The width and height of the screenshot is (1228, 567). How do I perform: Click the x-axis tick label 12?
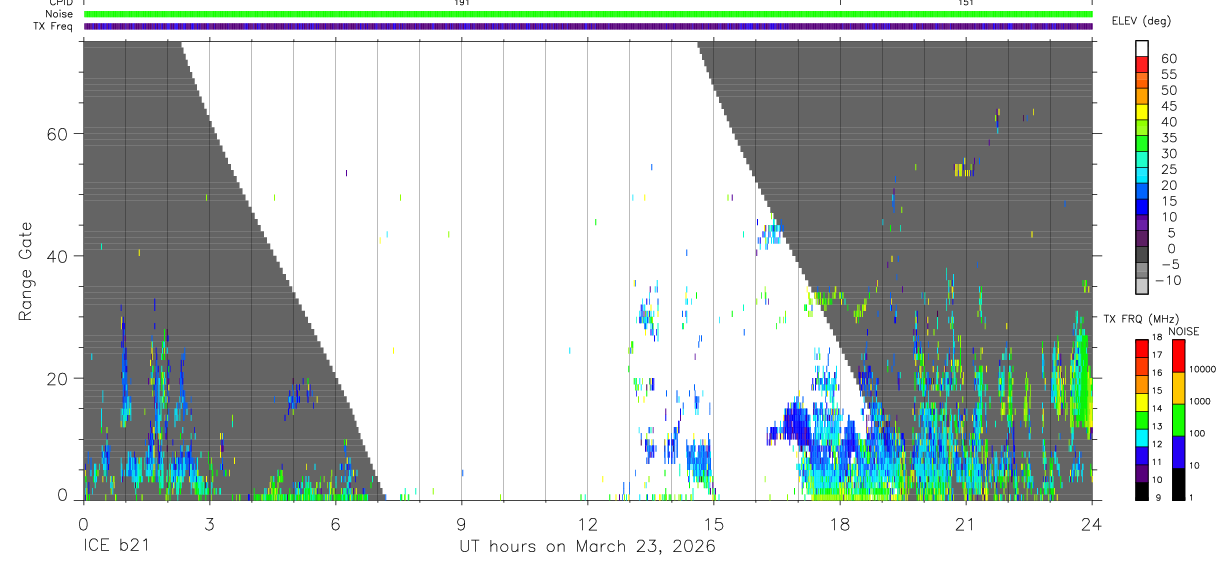[x=587, y=524]
